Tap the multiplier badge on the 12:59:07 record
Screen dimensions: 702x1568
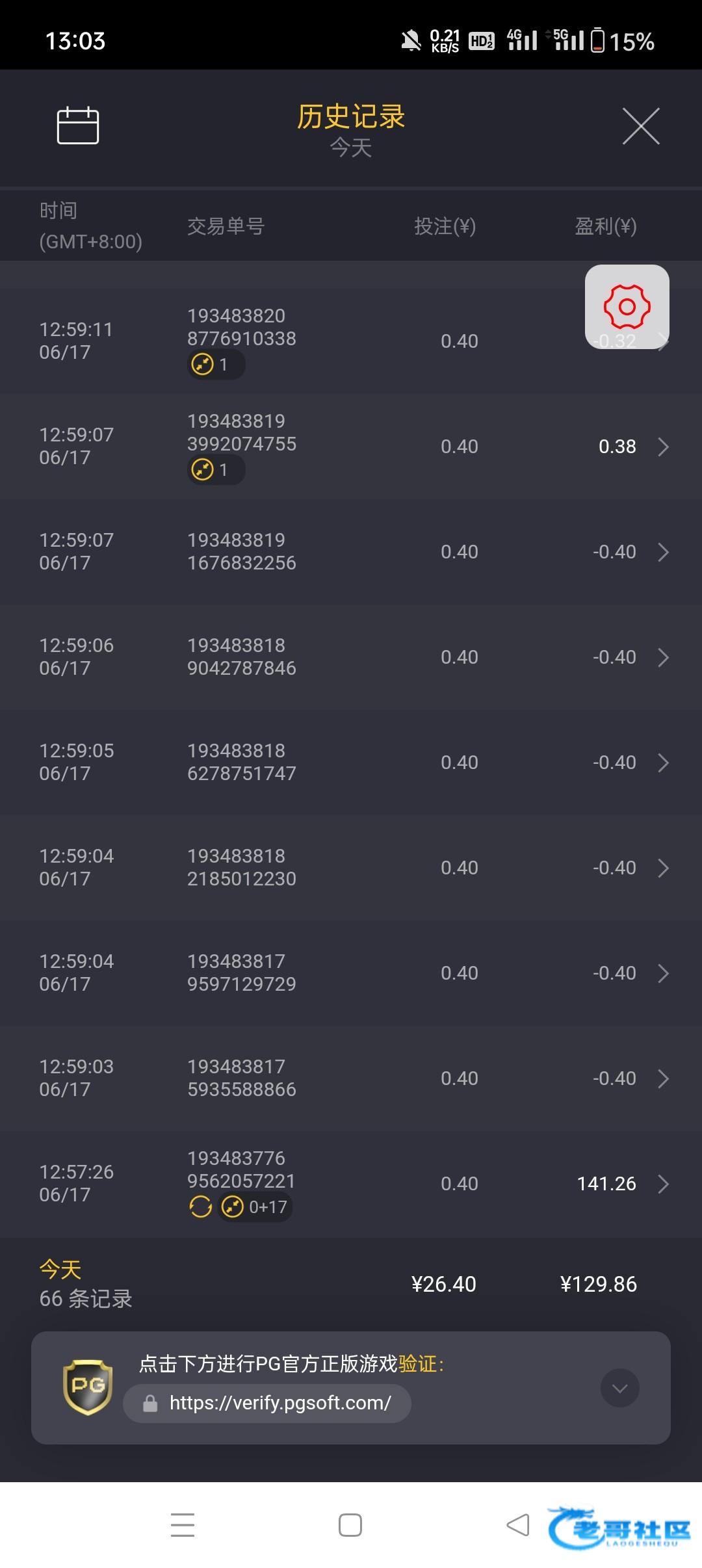pos(215,469)
